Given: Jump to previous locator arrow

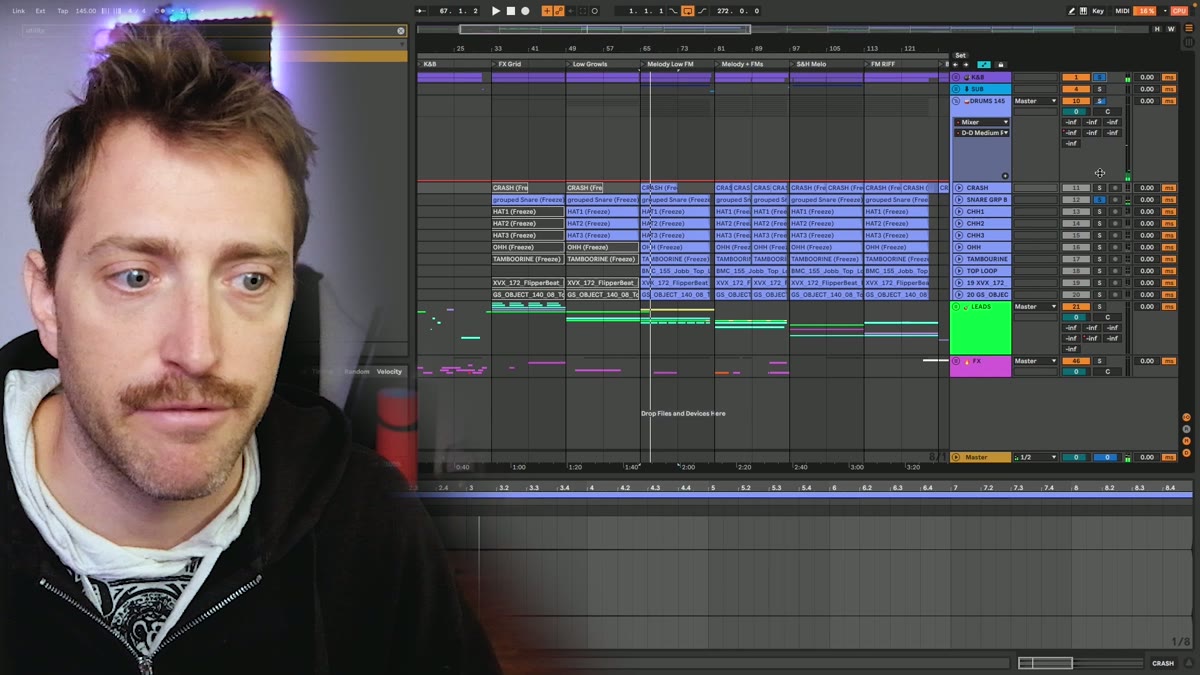Looking at the screenshot, I should pos(956,65).
